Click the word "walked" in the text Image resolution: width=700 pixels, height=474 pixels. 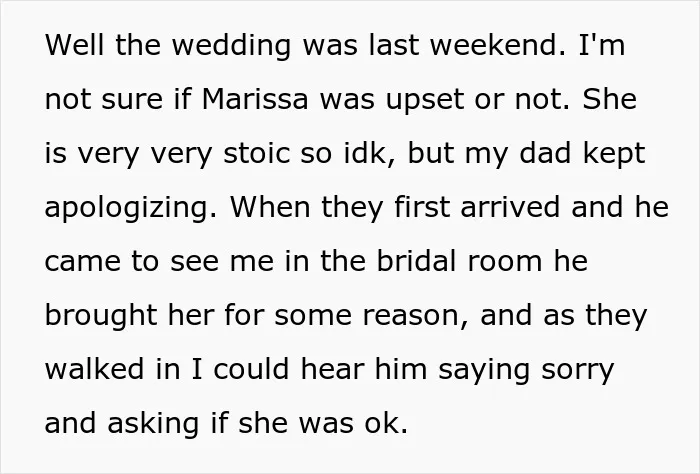point(95,369)
